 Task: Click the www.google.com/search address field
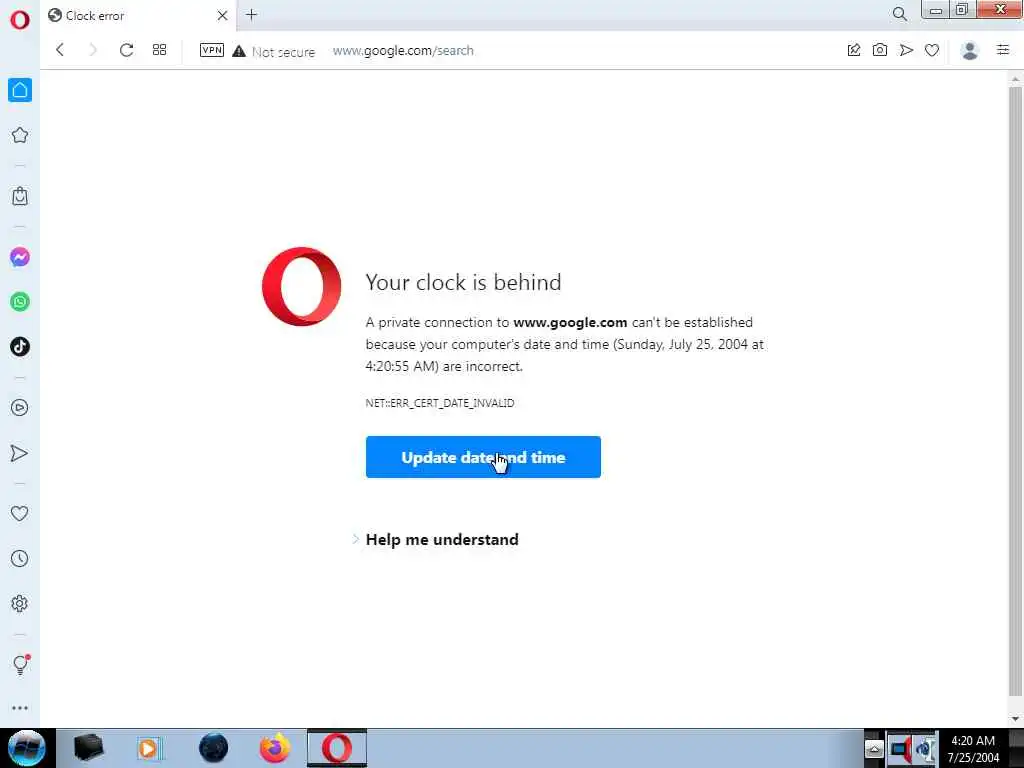[x=403, y=50]
